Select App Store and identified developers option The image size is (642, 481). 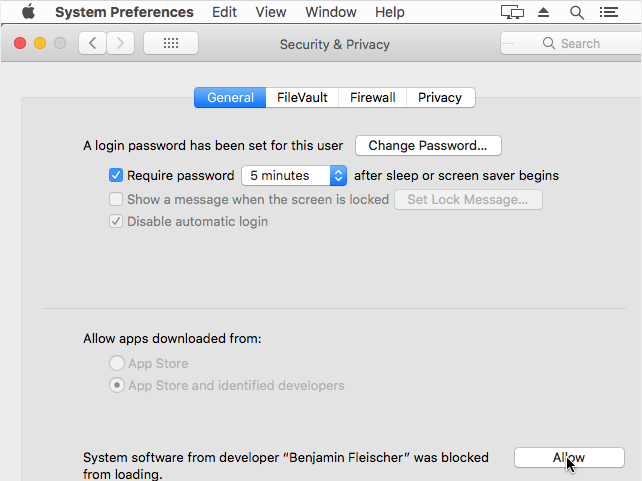point(117,385)
